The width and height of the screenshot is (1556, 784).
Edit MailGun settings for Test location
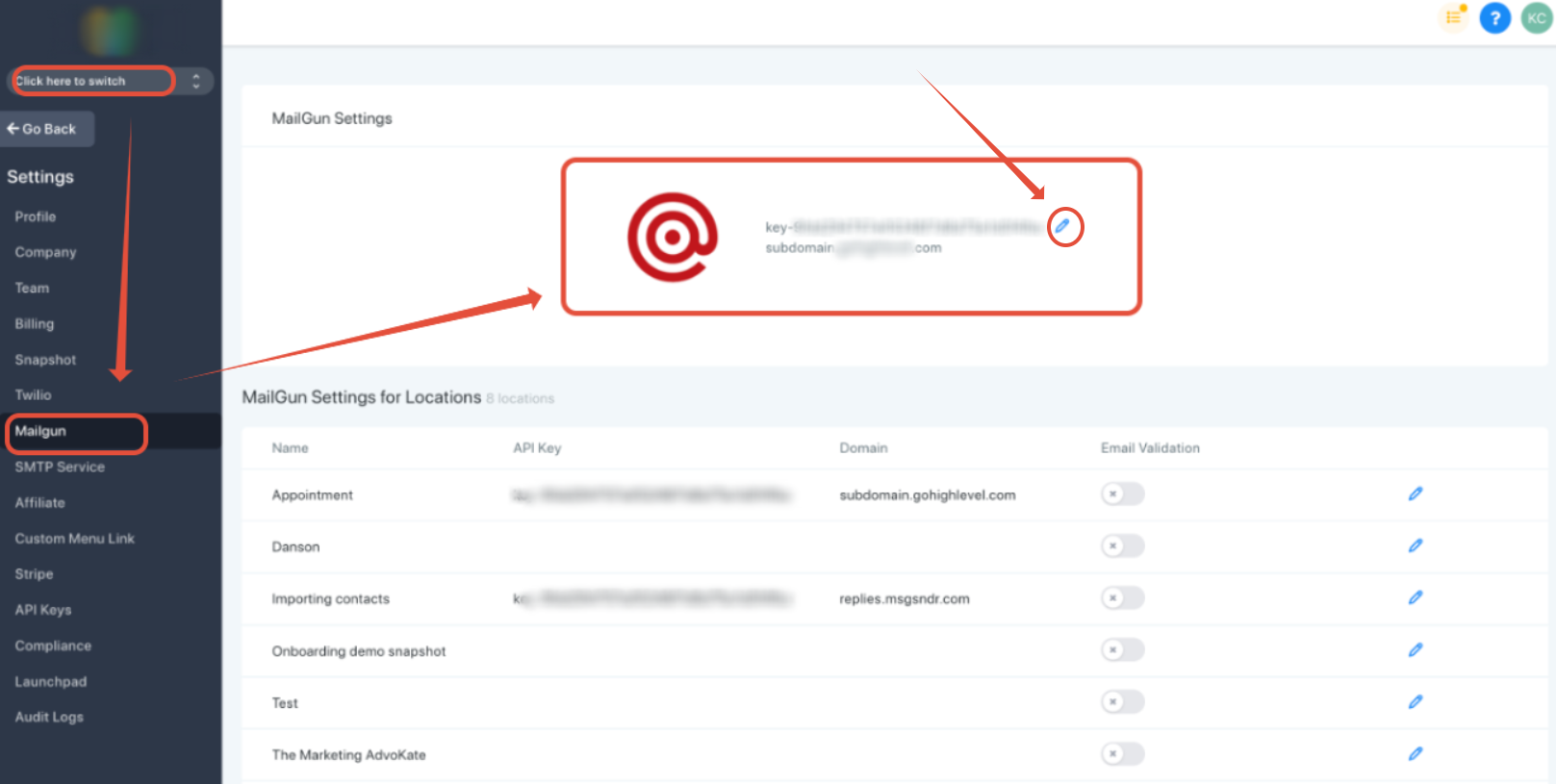click(x=1416, y=702)
